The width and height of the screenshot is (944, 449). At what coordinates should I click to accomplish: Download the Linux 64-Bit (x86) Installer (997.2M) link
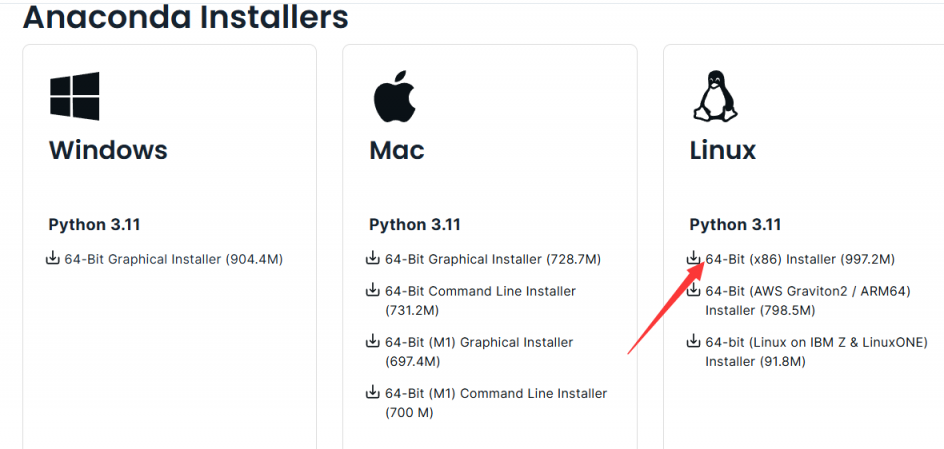coord(800,260)
